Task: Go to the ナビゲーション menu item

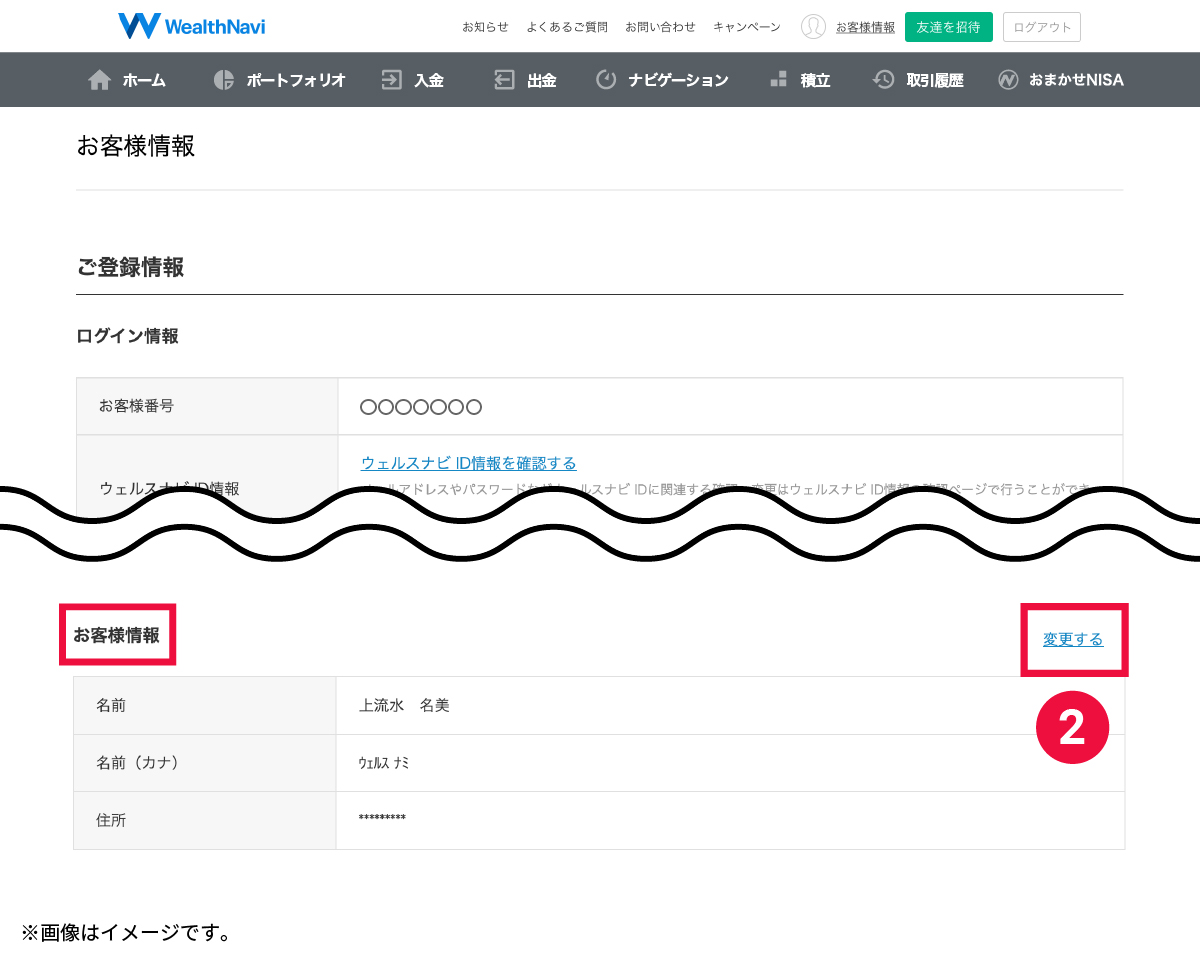Action: (678, 80)
